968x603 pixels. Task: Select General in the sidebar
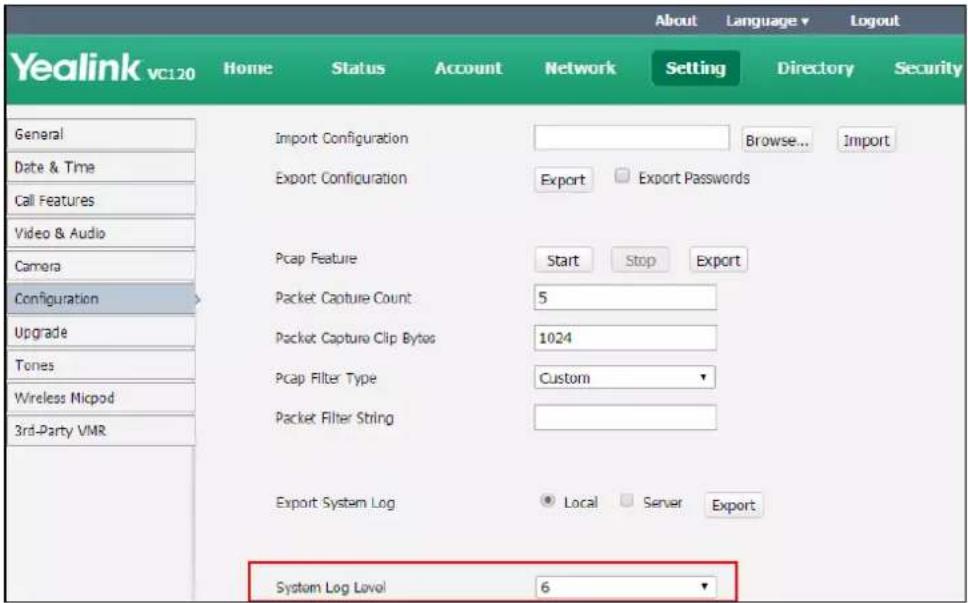[102, 135]
